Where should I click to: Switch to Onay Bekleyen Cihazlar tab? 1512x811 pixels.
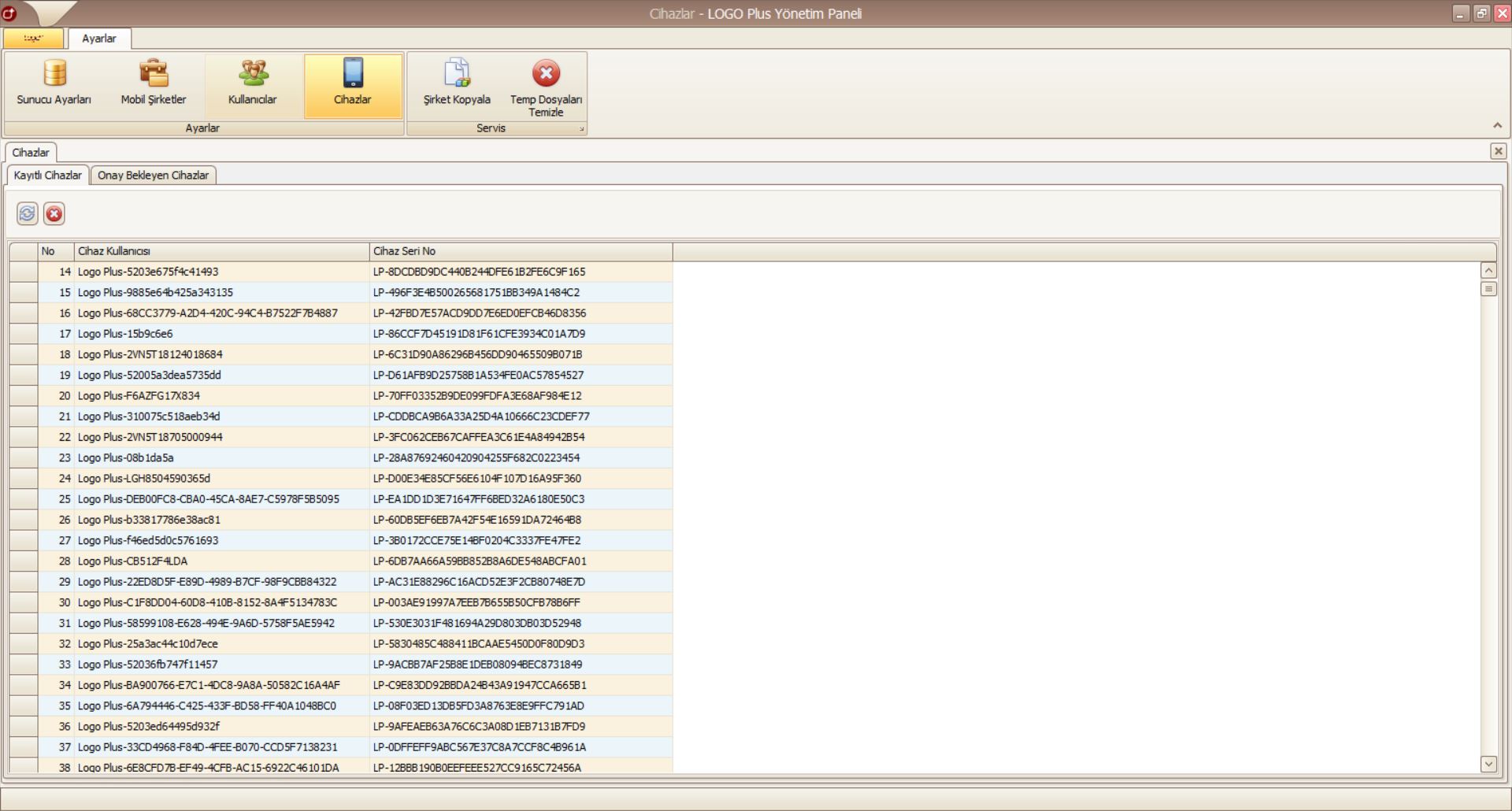tap(153, 176)
